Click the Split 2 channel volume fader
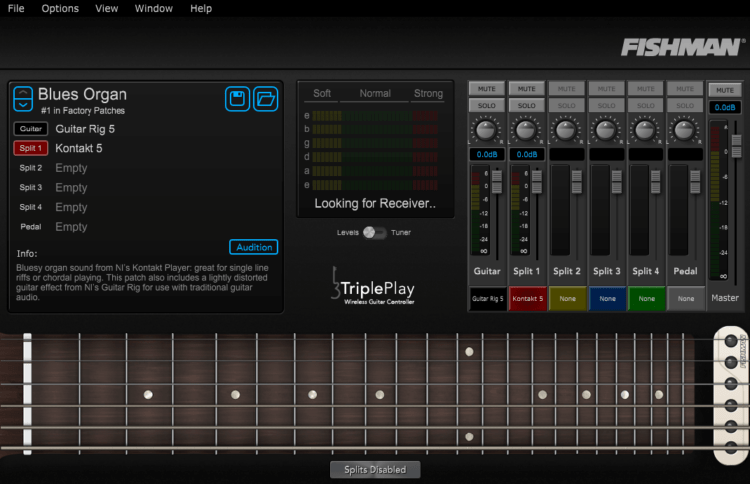This screenshot has height=484, width=750. 577,181
